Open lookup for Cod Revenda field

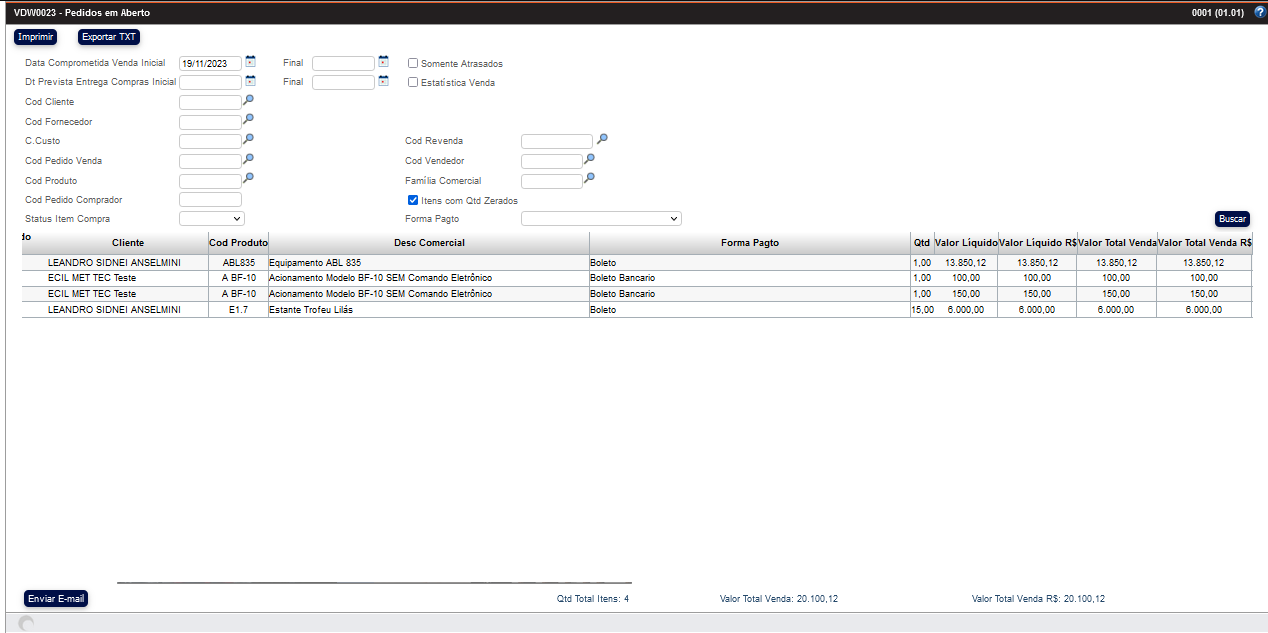click(x=602, y=139)
